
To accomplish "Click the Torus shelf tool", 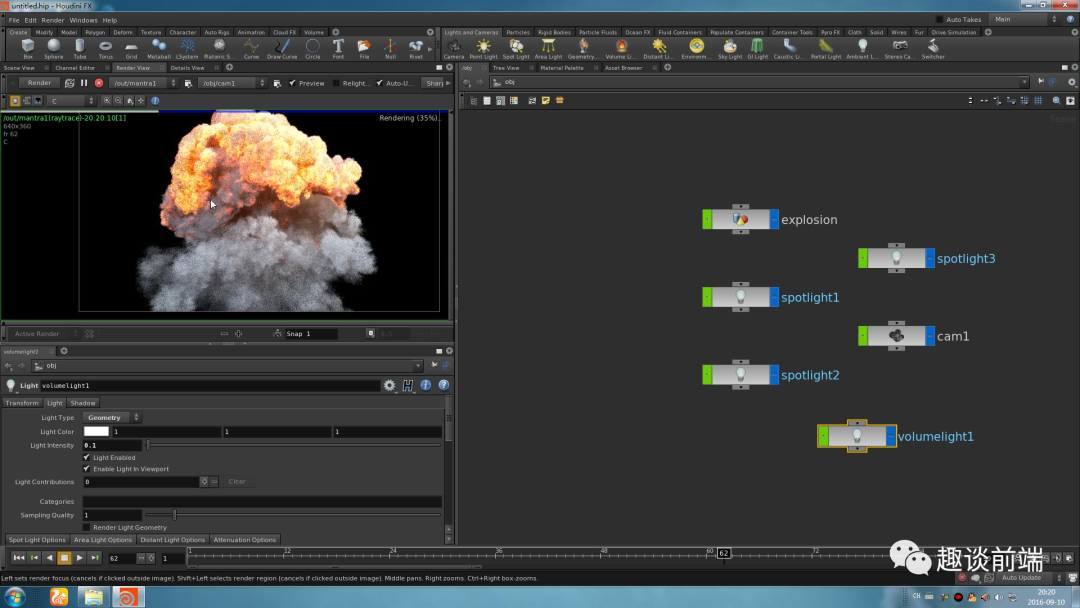I will [x=105, y=48].
